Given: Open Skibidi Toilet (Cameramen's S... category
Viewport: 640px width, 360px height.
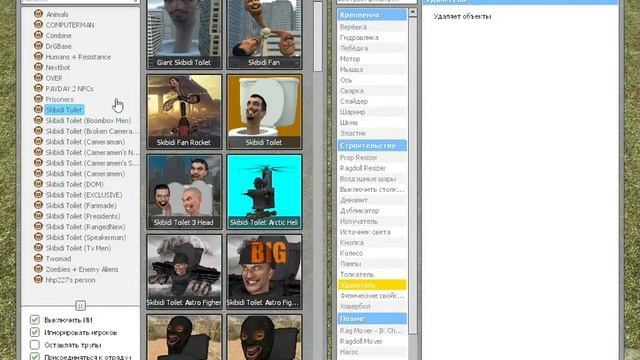Looking at the screenshot, I should click(x=92, y=163).
